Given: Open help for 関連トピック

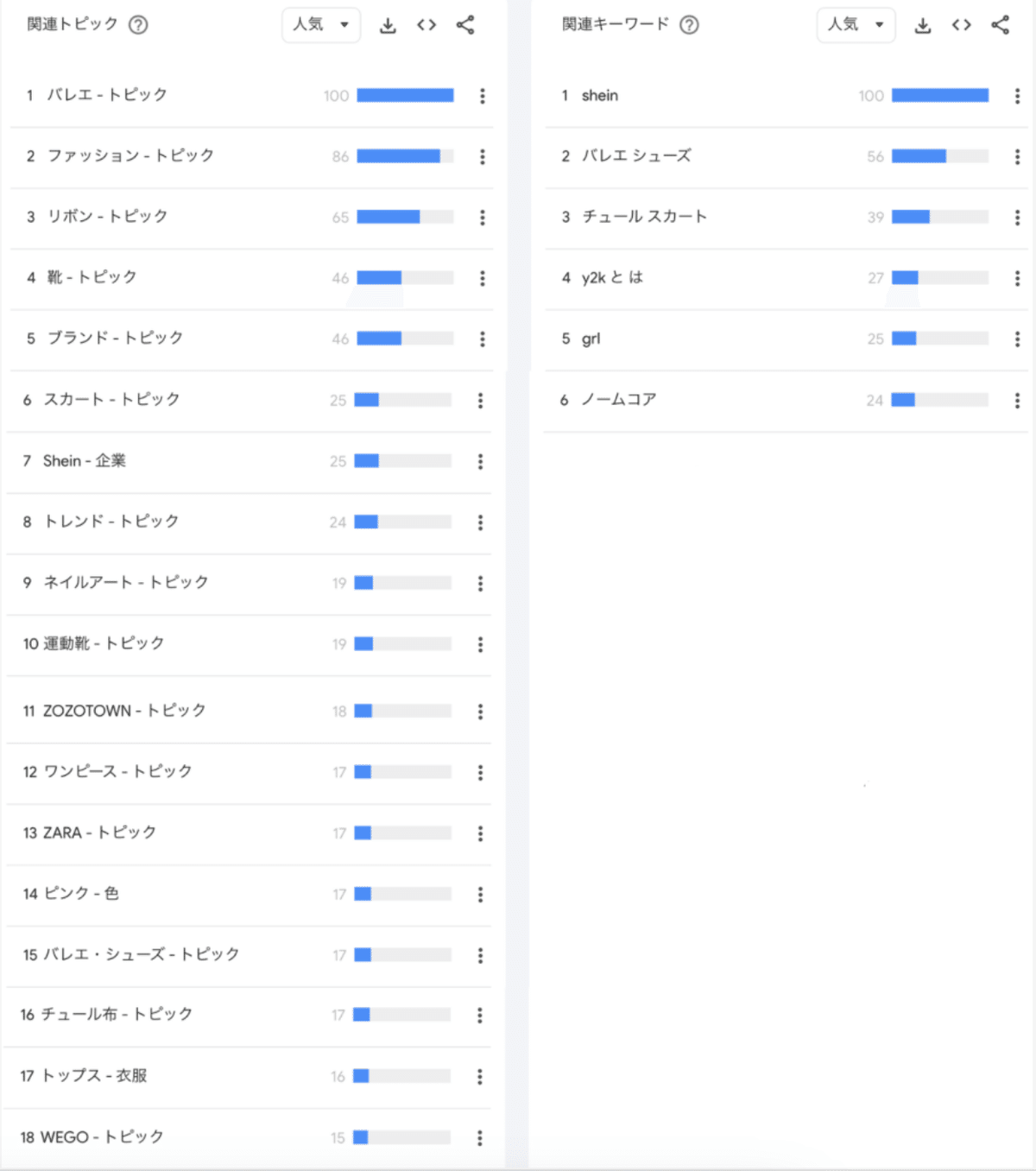Looking at the screenshot, I should (x=138, y=25).
